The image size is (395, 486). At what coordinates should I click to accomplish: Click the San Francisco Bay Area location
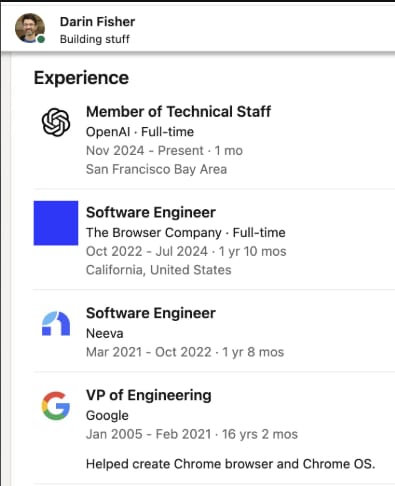156,169
